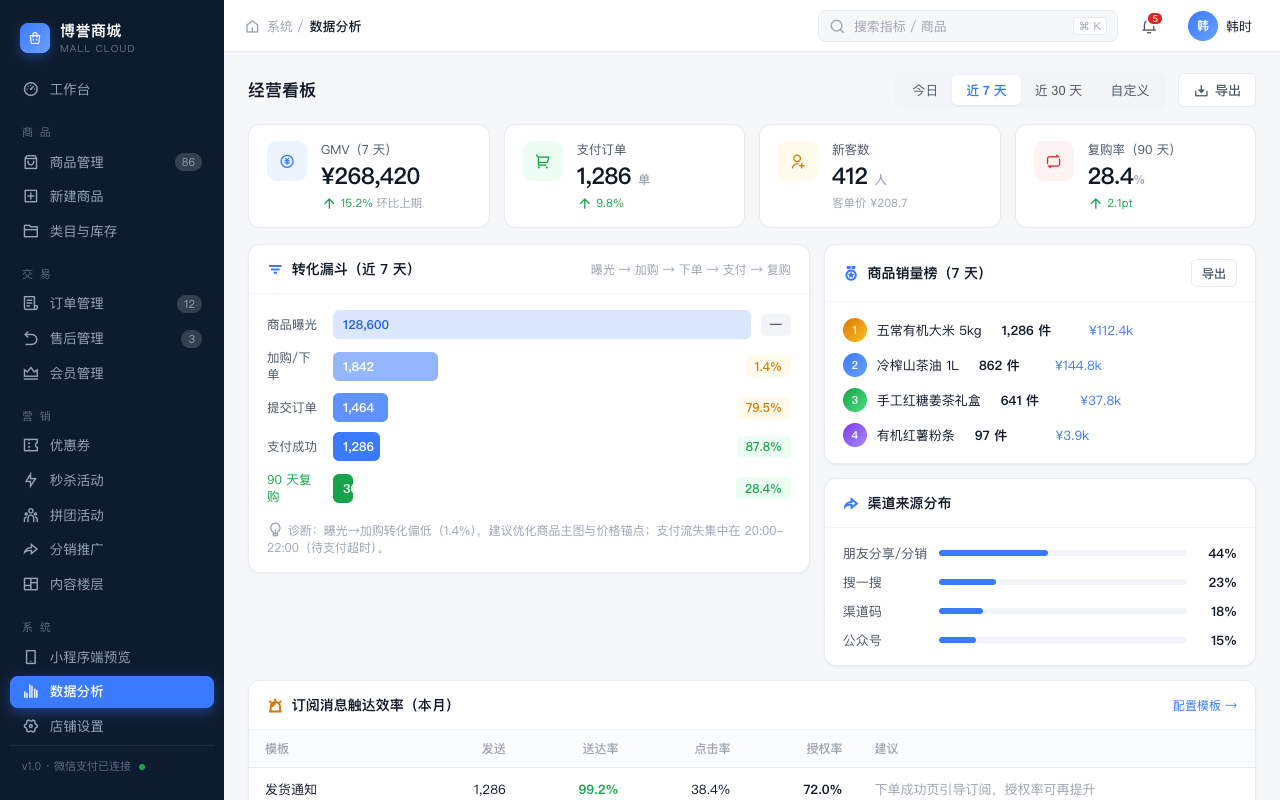The height and width of the screenshot is (800, 1280).
Task: Click the 微信支付已连接 status text
Action: pos(92,766)
